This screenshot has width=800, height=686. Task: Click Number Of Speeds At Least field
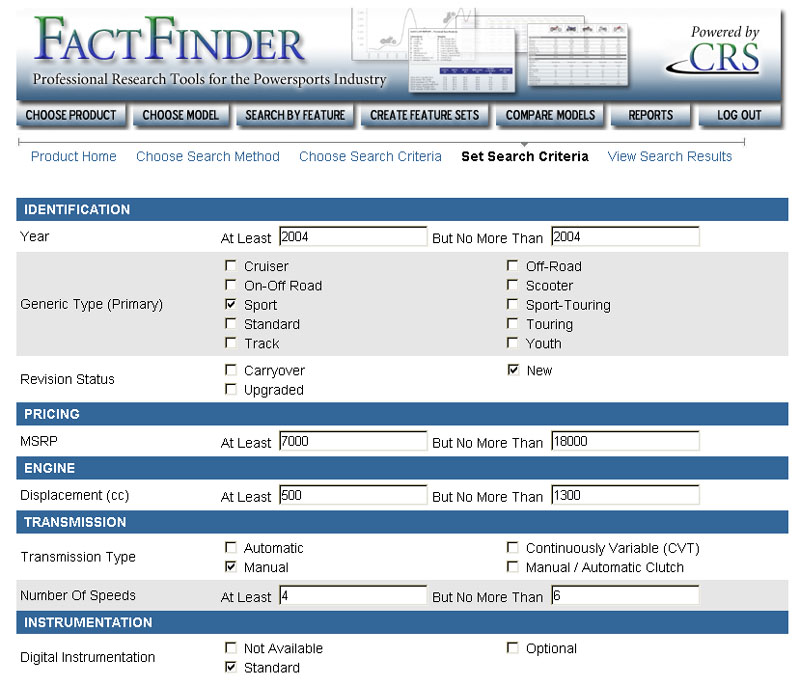click(353, 595)
